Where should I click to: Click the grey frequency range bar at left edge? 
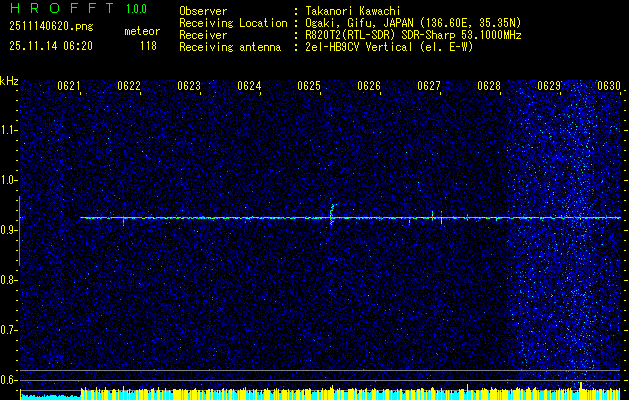(x=19, y=231)
